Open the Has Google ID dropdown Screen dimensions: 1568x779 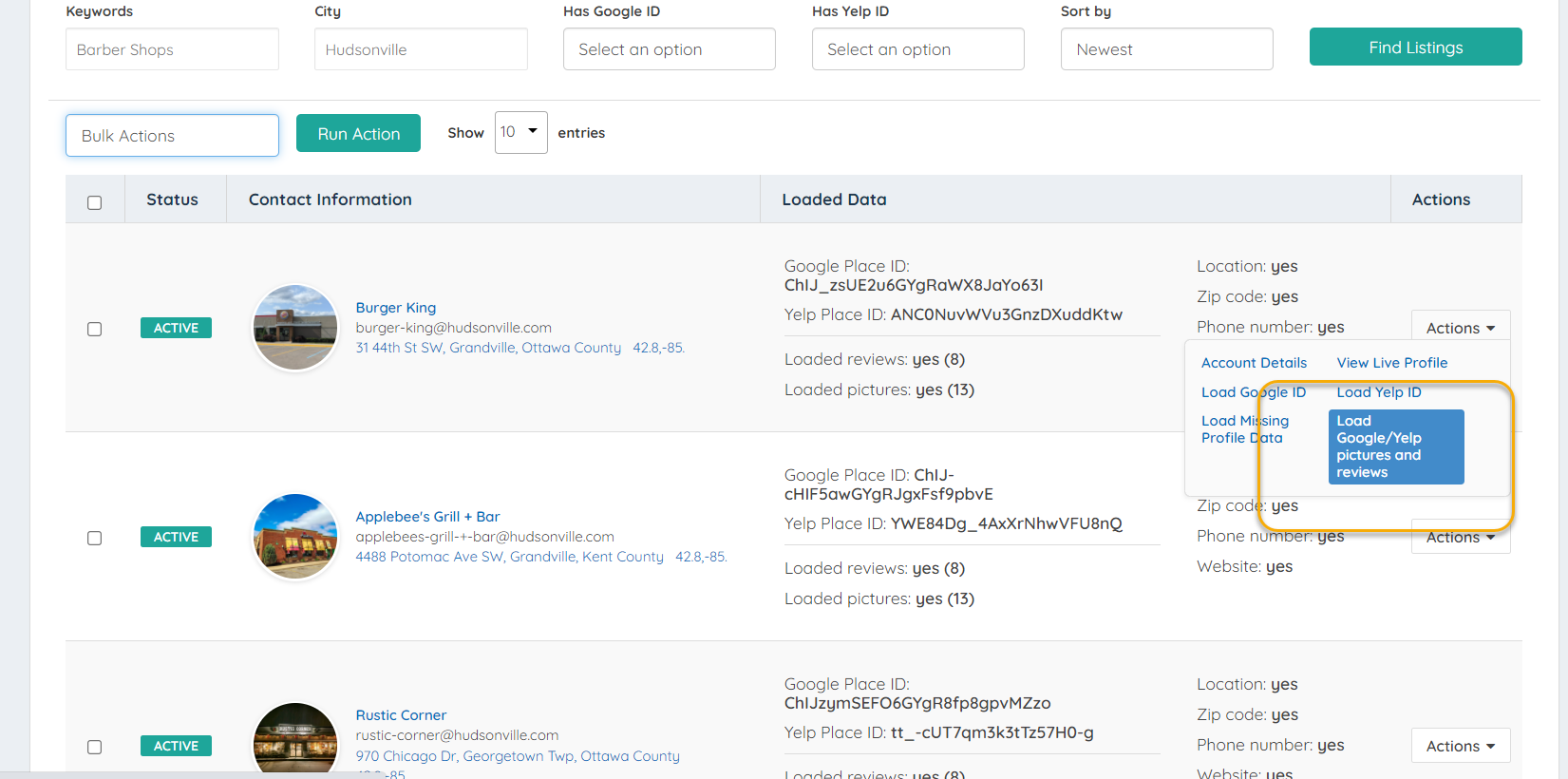point(670,49)
